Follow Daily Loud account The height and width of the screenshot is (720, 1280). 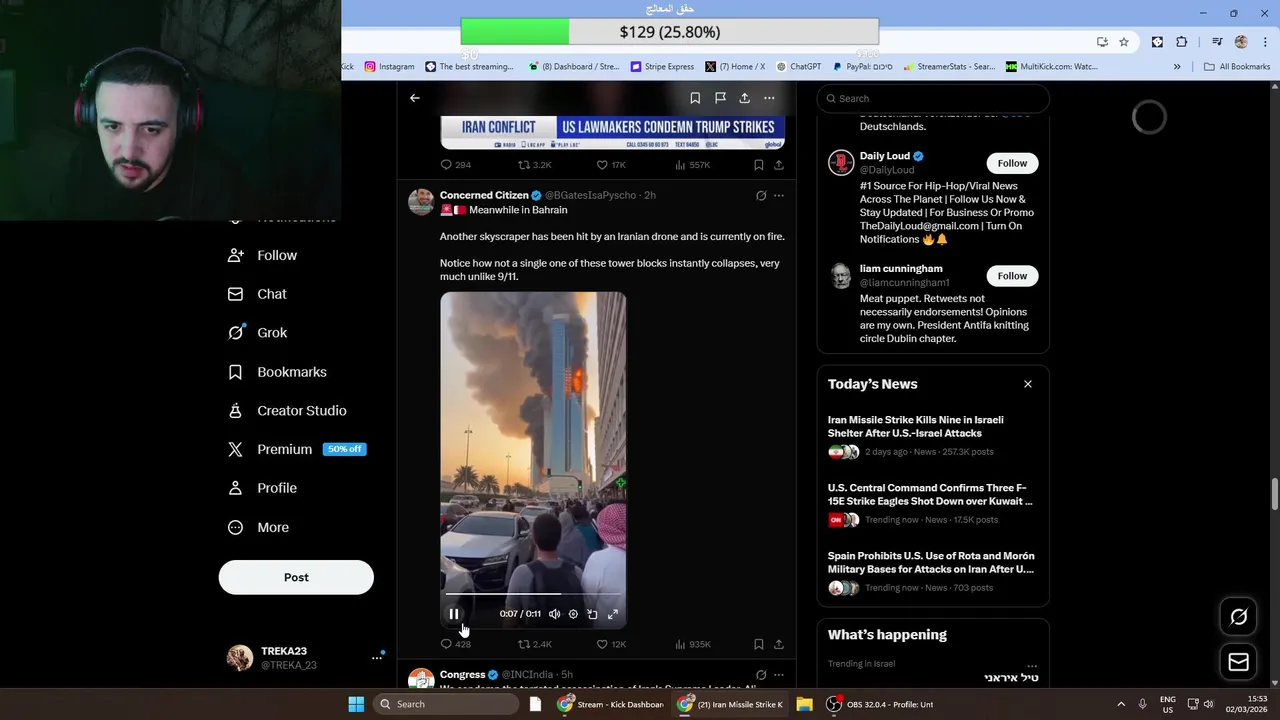tap(1012, 163)
